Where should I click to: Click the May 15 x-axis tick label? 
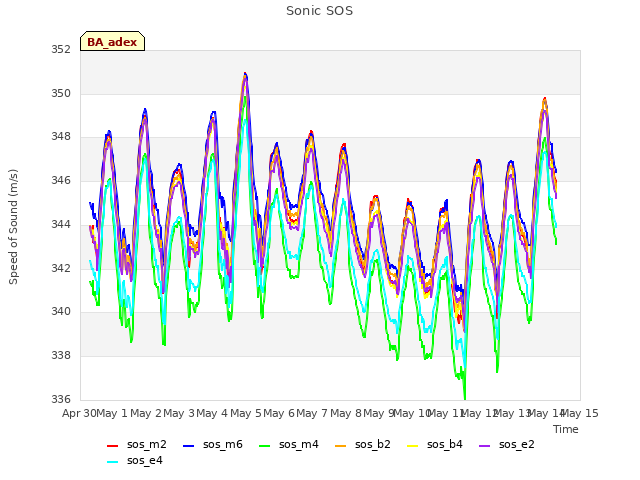[x=580, y=413]
